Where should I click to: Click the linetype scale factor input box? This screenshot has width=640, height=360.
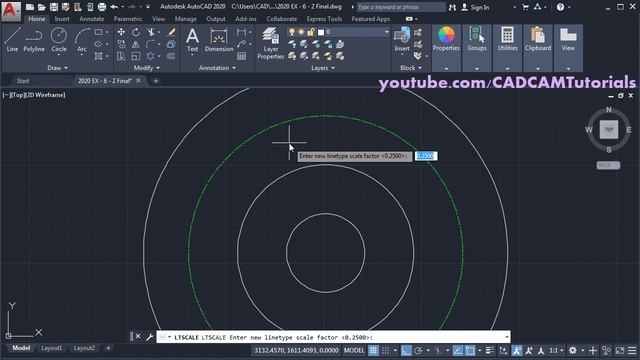[426, 156]
